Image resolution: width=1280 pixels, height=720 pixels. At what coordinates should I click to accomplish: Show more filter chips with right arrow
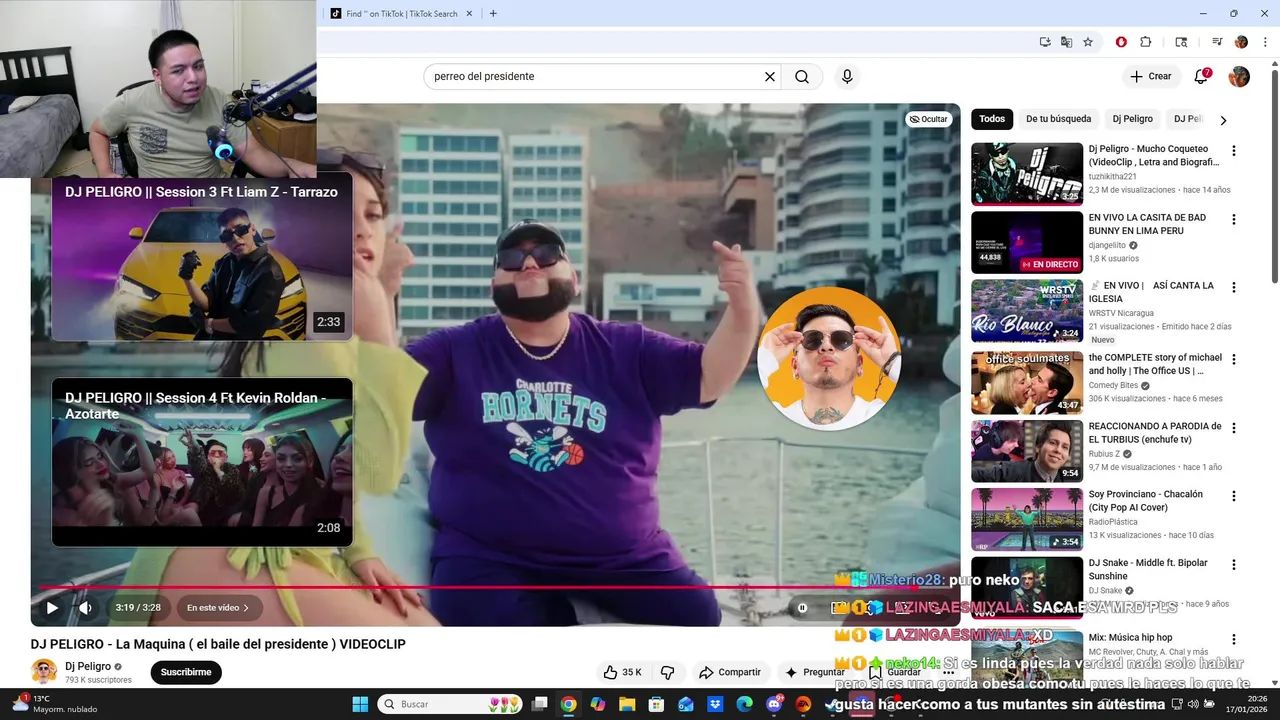click(x=1222, y=120)
